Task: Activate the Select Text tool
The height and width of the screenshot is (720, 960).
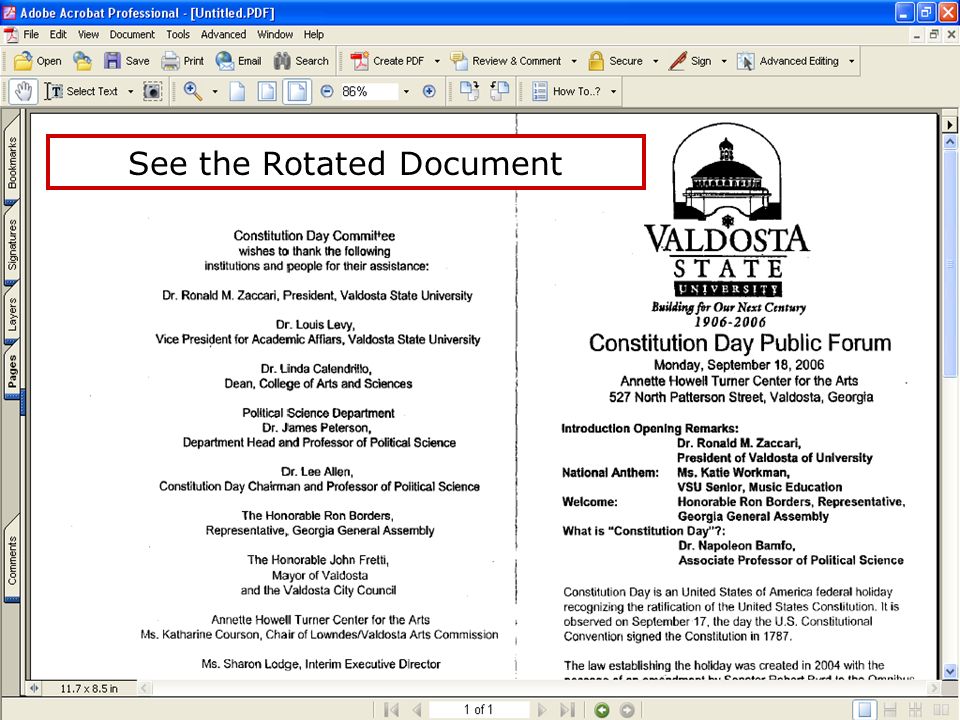Action: 80,91
